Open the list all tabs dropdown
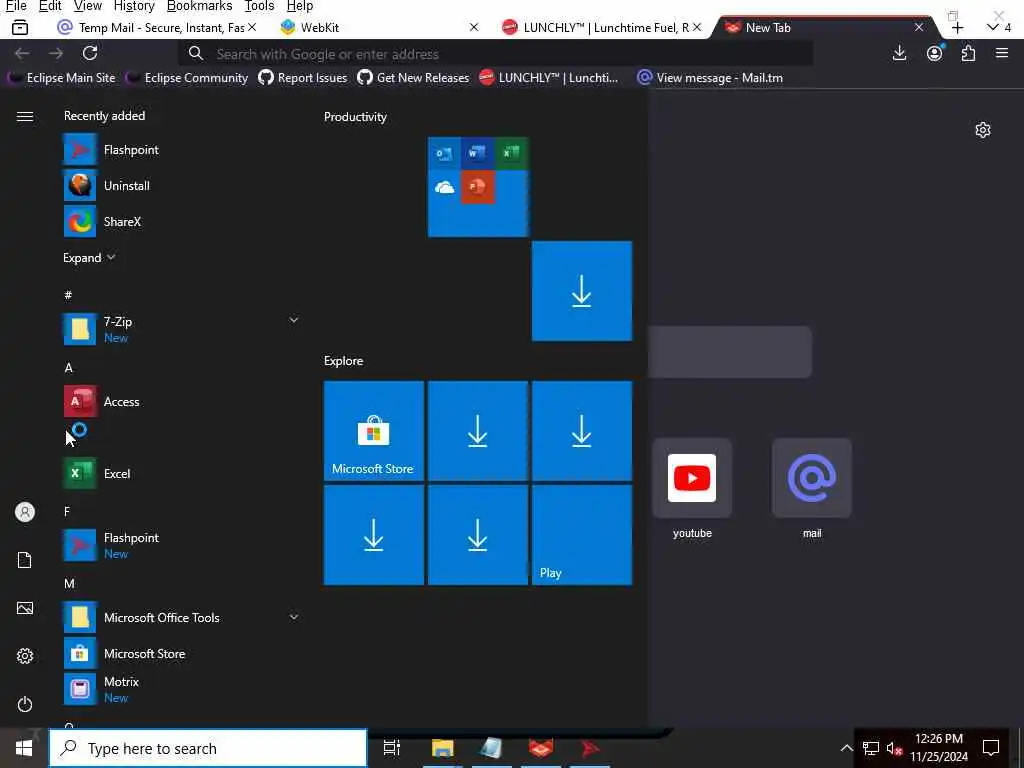 point(999,27)
